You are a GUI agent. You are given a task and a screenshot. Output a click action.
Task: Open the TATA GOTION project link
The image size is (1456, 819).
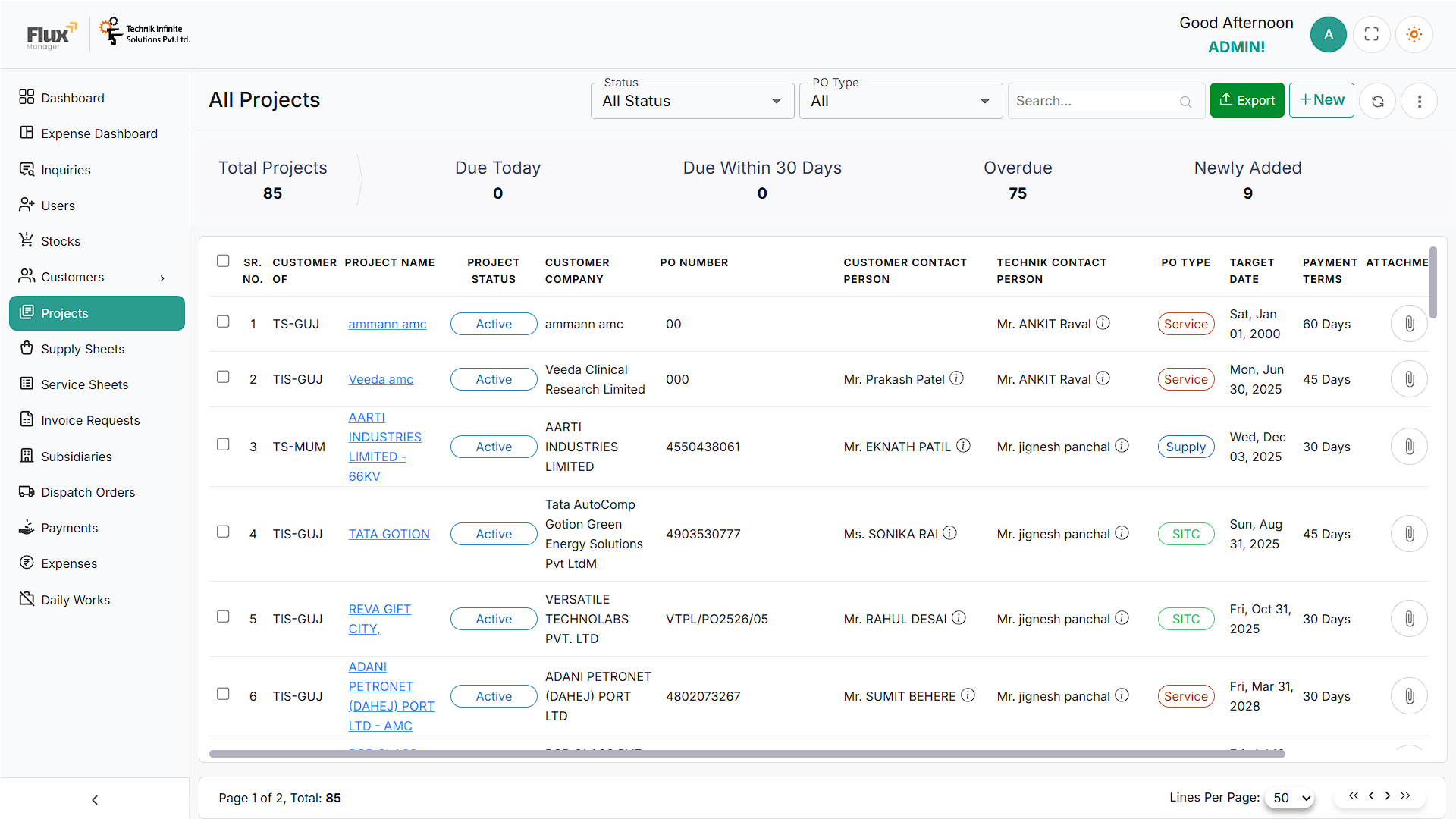(389, 534)
